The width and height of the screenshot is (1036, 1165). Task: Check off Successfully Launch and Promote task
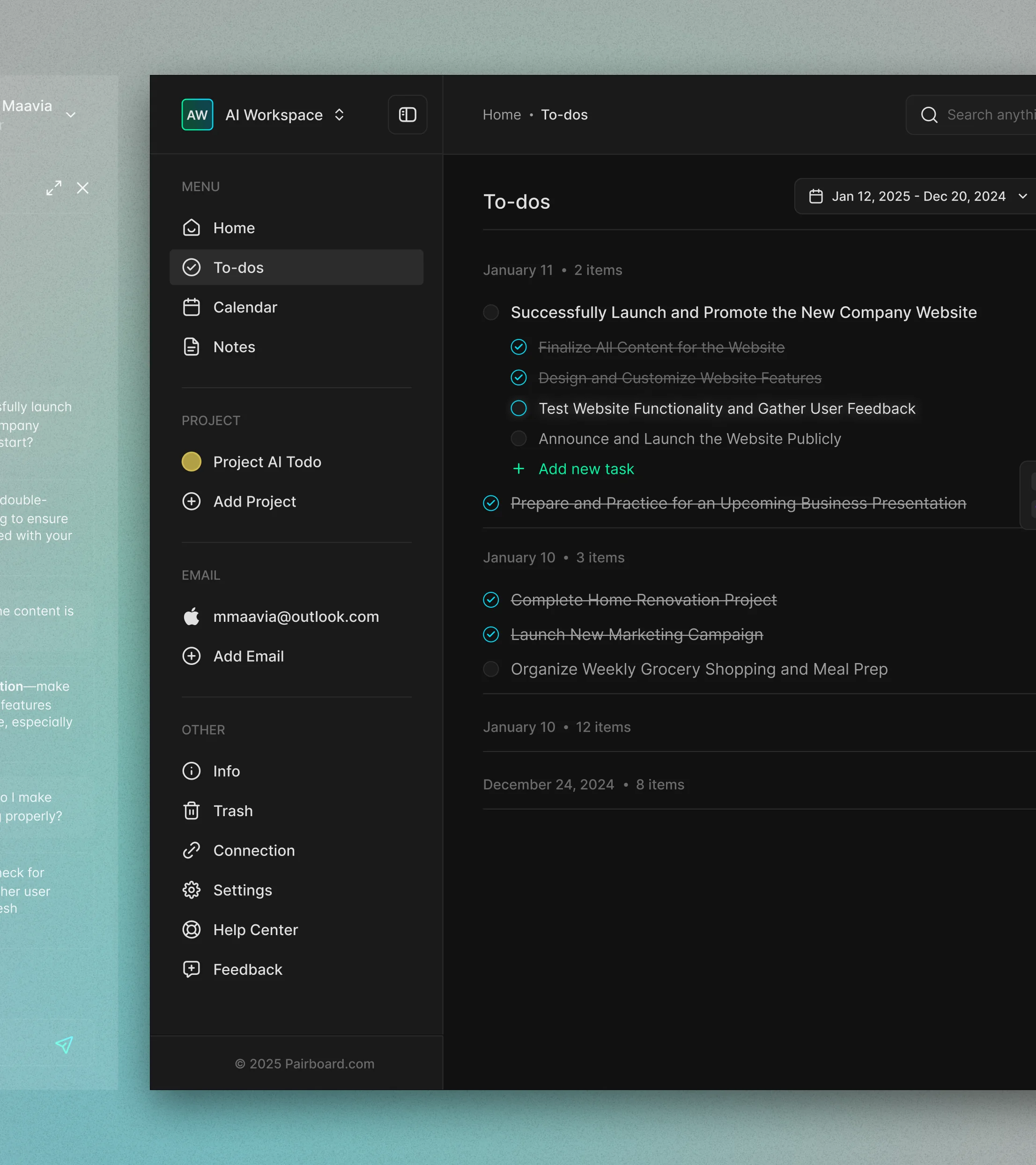tap(491, 312)
